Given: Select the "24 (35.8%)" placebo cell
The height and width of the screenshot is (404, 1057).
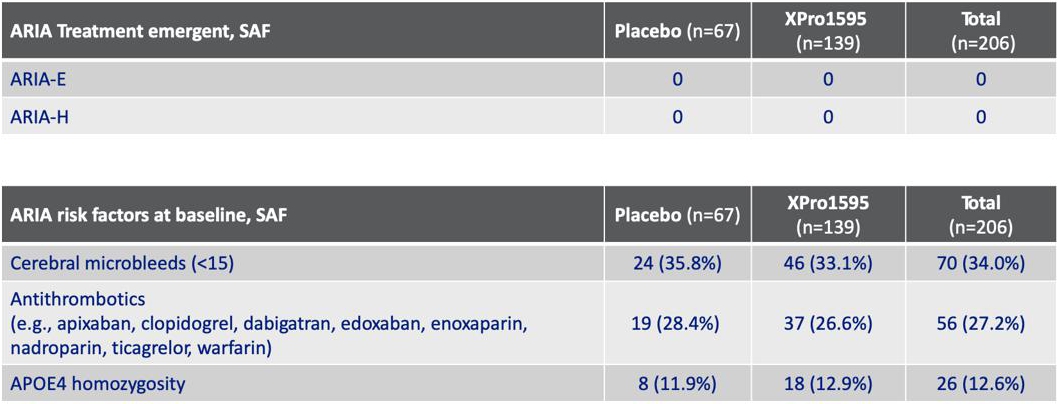Looking at the screenshot, I should pyautogui.click(x=677, y=264).
